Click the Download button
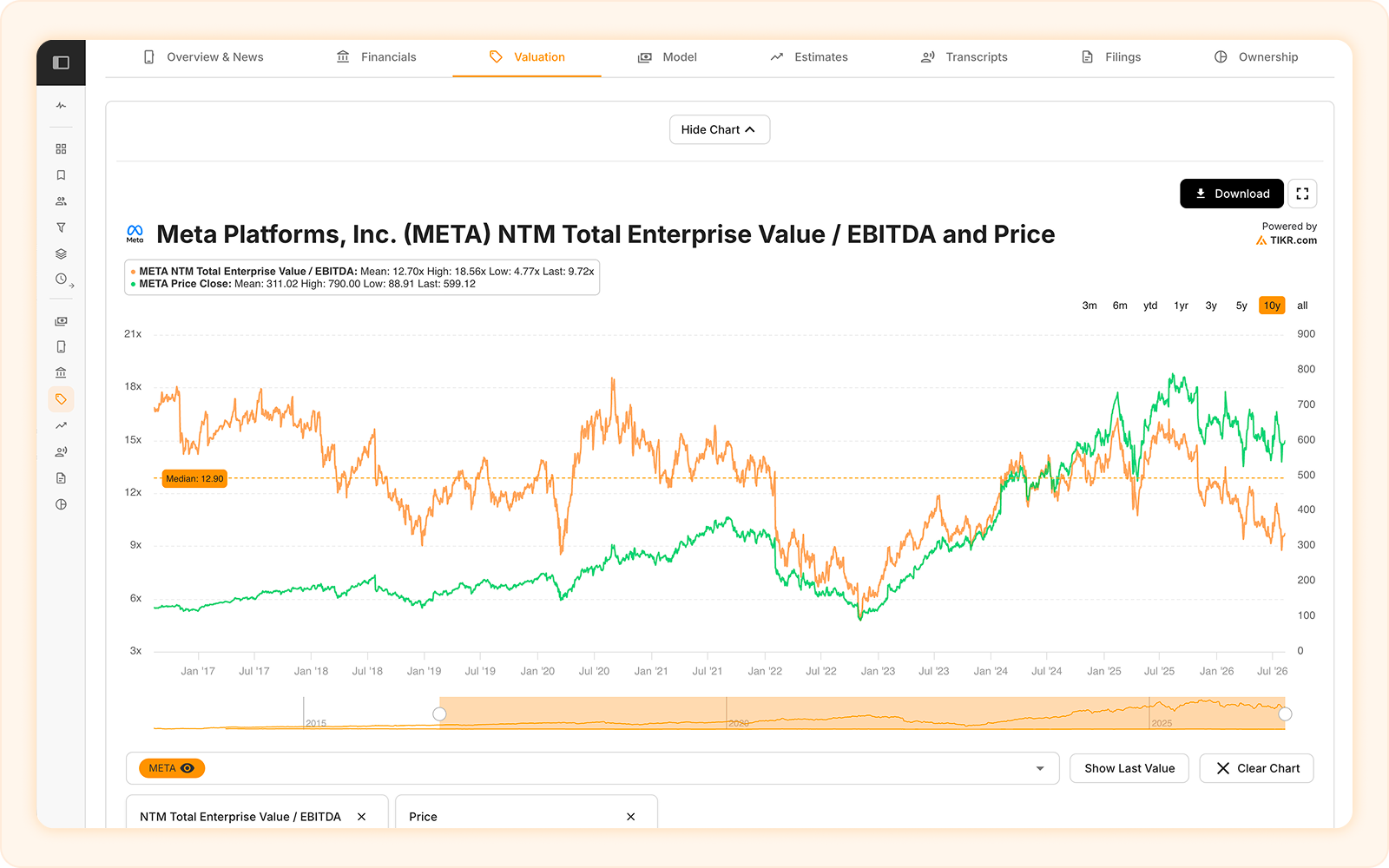Viewport: 1389px width, 868px height. [1232, 194]
